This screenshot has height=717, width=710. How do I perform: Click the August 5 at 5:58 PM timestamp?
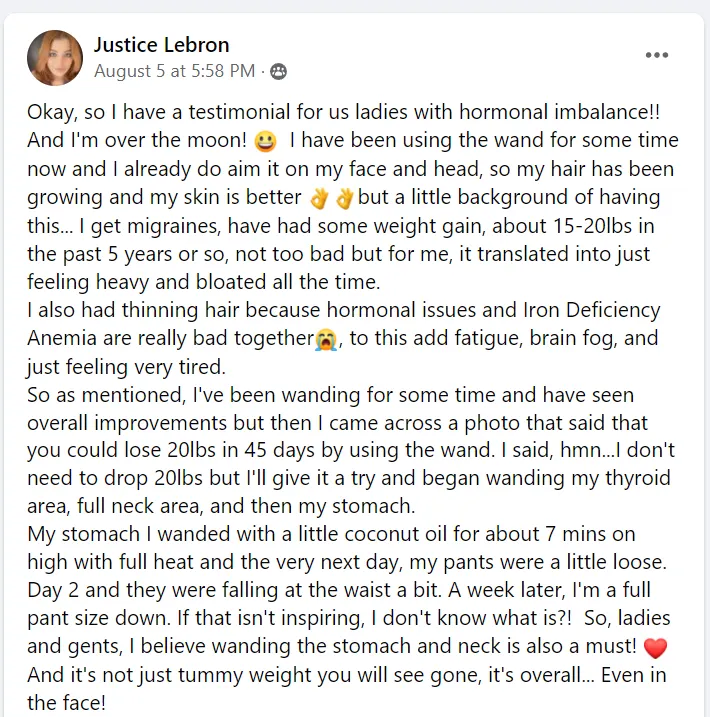pyautogui.click(x=174, y=71)
